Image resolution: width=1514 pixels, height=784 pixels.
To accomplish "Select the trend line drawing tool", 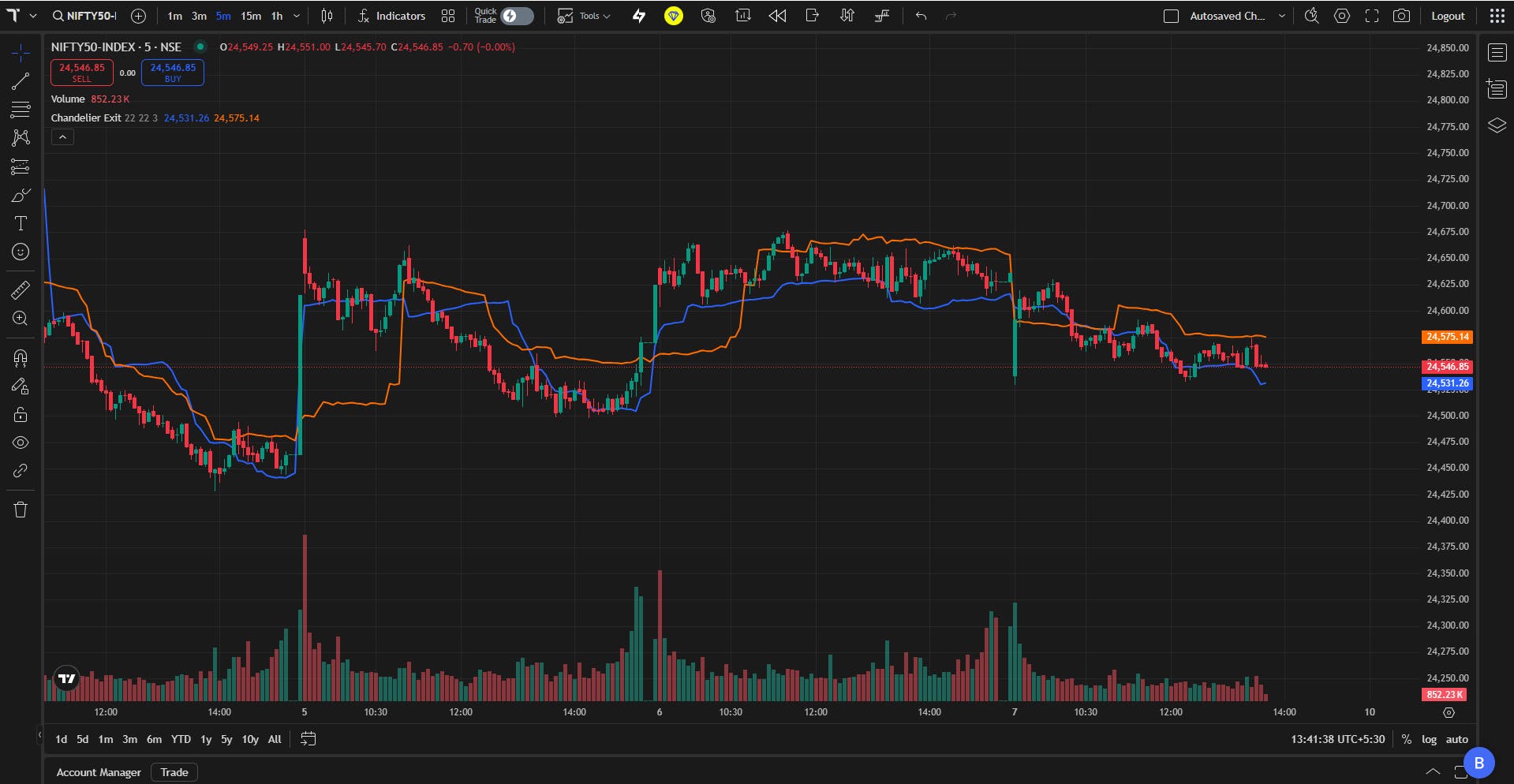I will [x=21, y=81].
